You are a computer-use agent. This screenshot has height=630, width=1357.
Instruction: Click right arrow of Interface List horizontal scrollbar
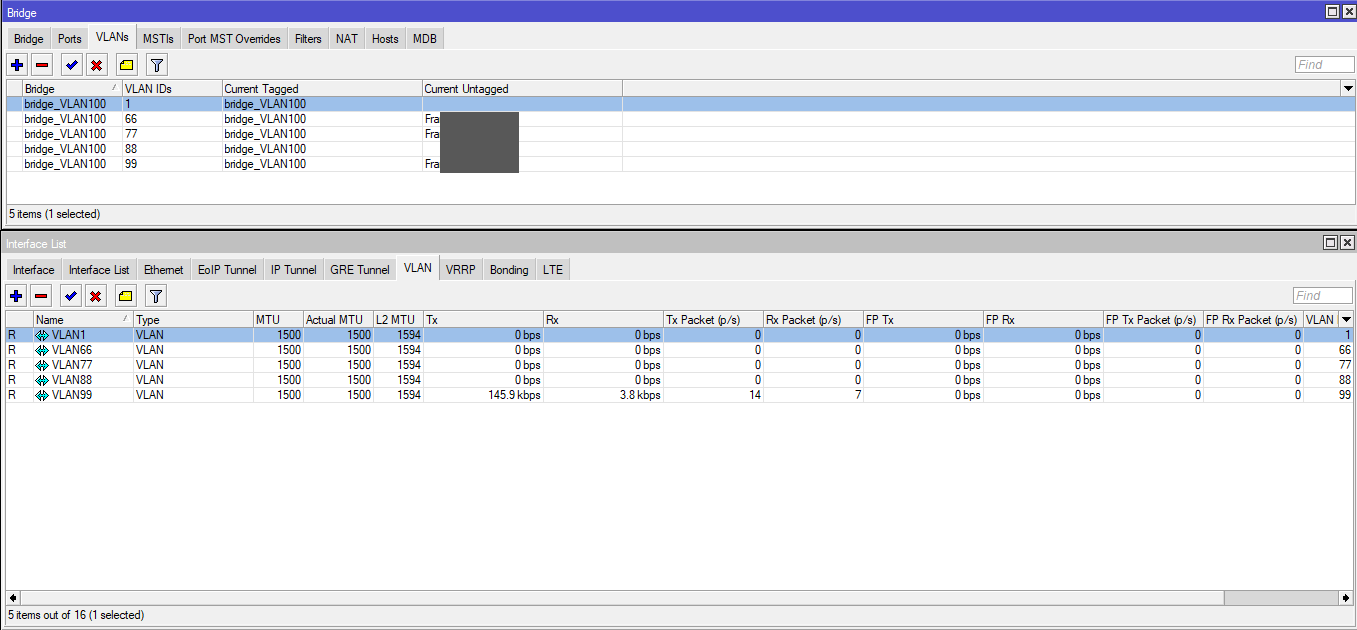point(1345,598)
